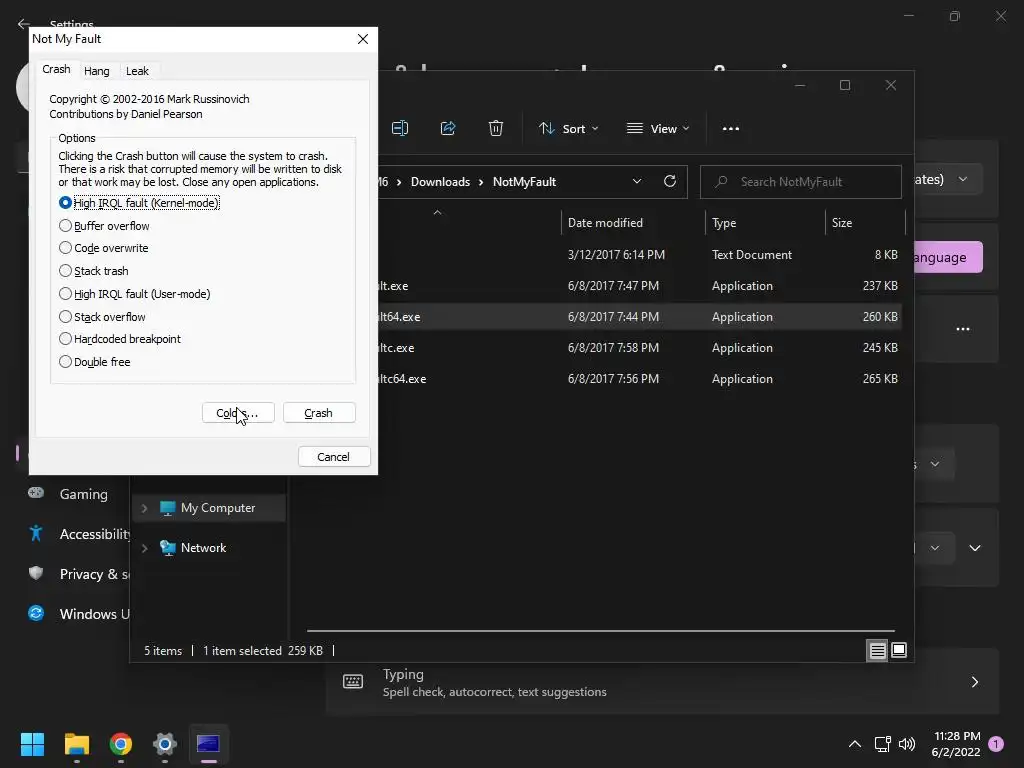Image resolution: width=1024 pixels, height=768 pixels.
Task: Click the Search NotMyFault field
Action: pyautogui.click(x=801, y=182)
